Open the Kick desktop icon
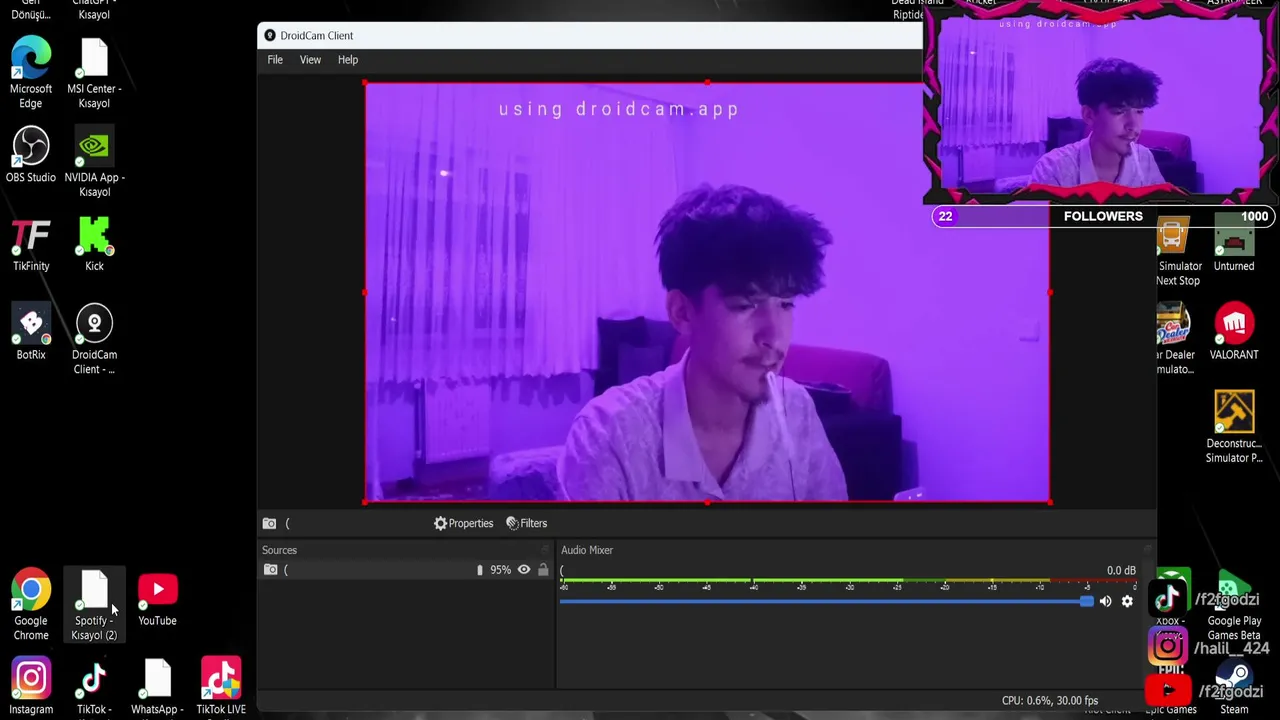This screenshot has height=720, width=1280. 94,244
